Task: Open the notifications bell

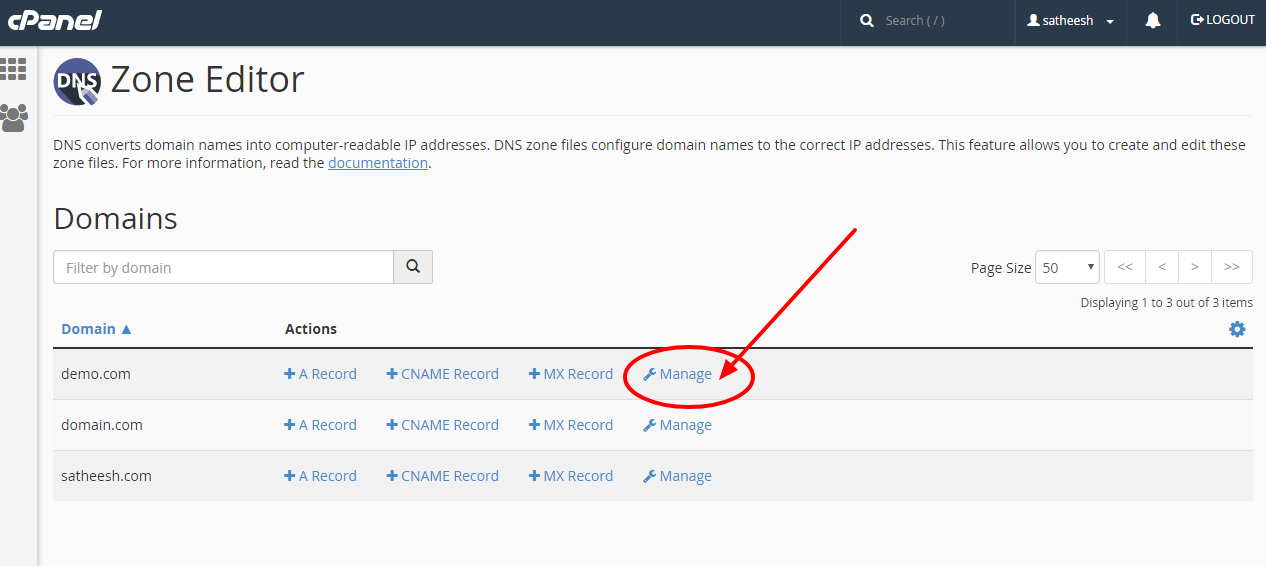Action: [1153, 20]
